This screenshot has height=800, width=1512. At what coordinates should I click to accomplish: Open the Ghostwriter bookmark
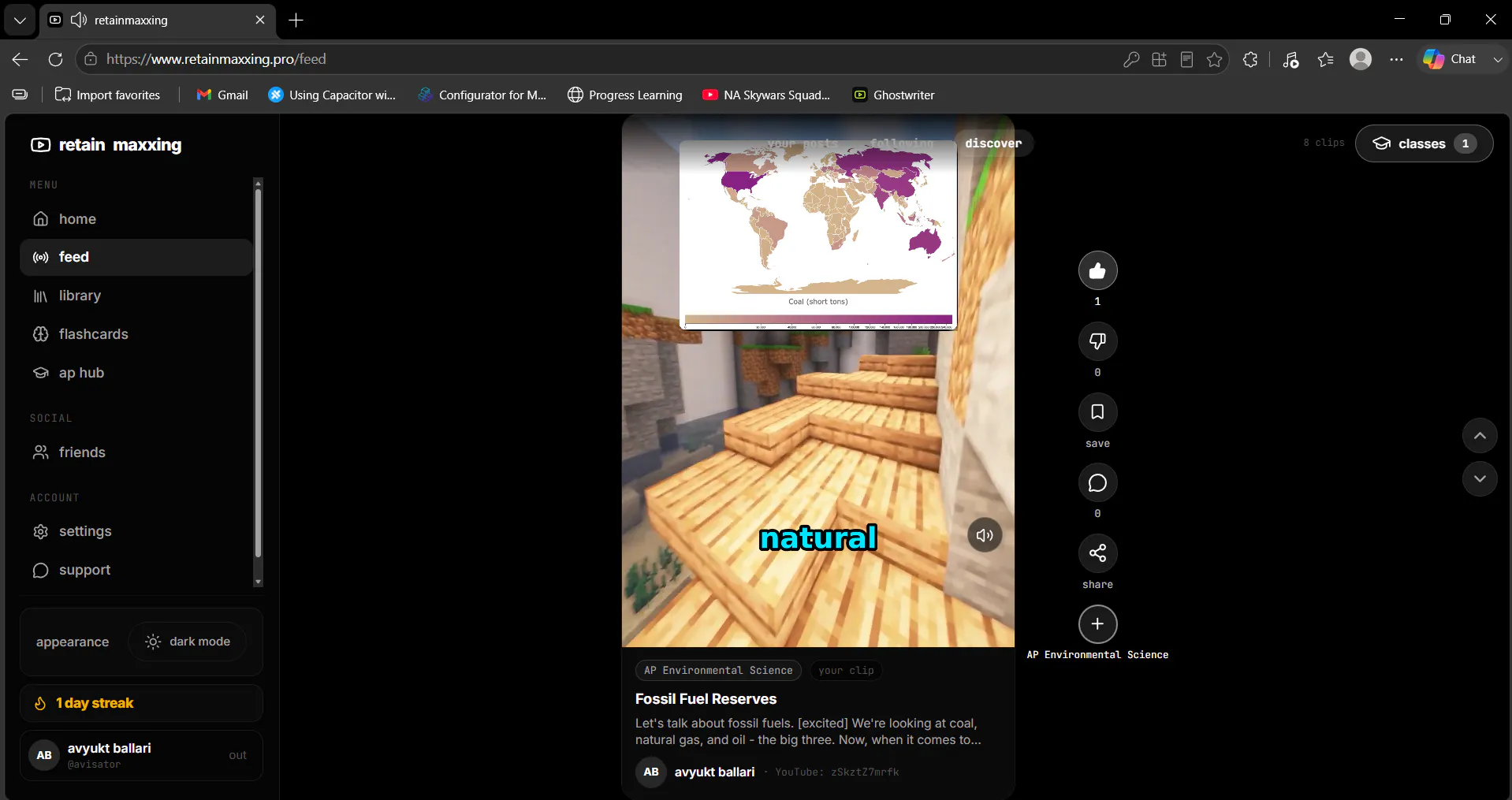coord(894,95)
